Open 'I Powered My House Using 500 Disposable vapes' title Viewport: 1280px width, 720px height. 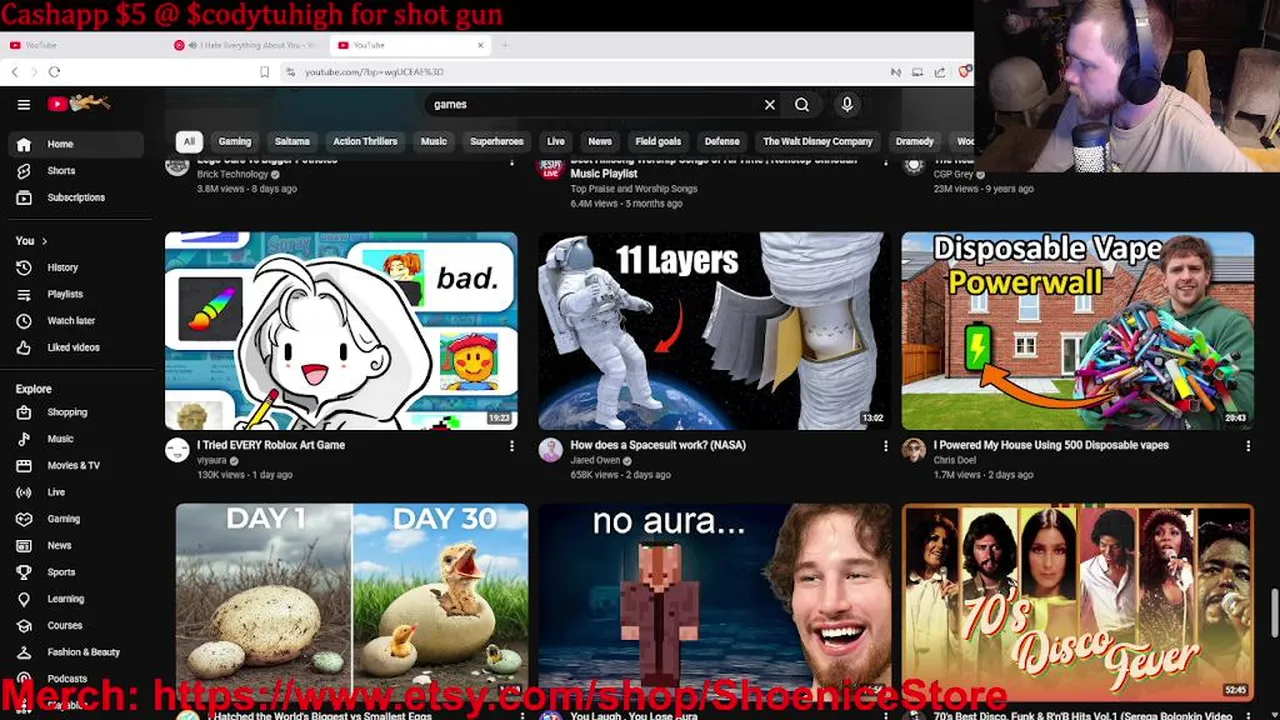[1051, 445]
